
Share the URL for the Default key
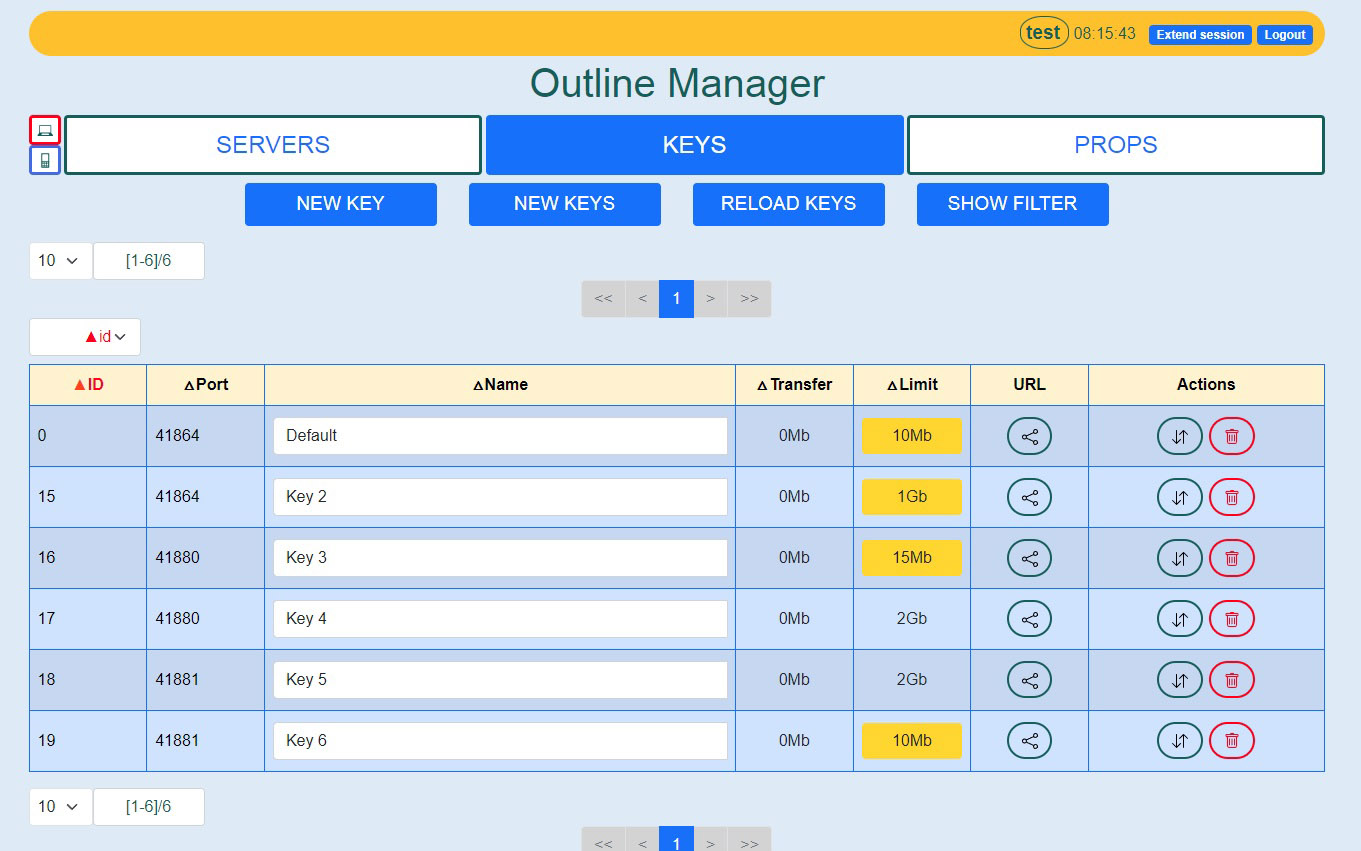[x=1030, y=436]
